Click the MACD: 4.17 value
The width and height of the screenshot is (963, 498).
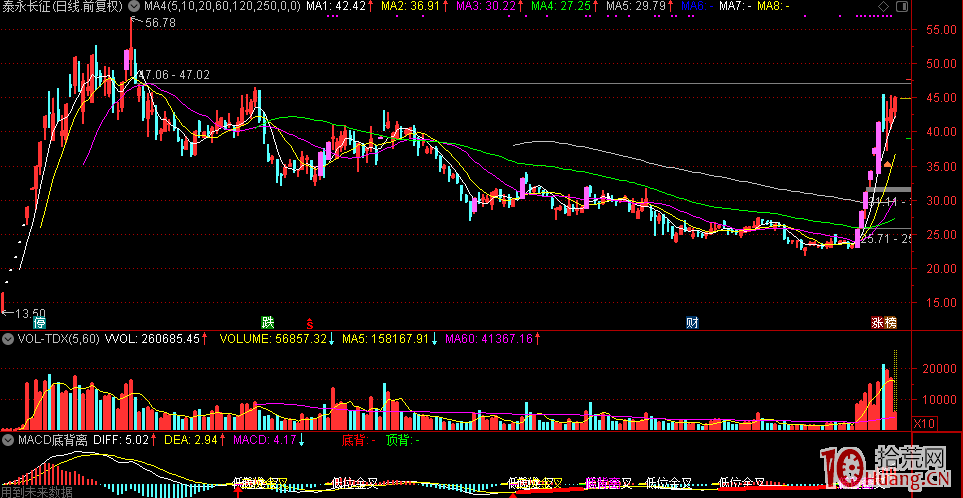click(x=263, y=440)
